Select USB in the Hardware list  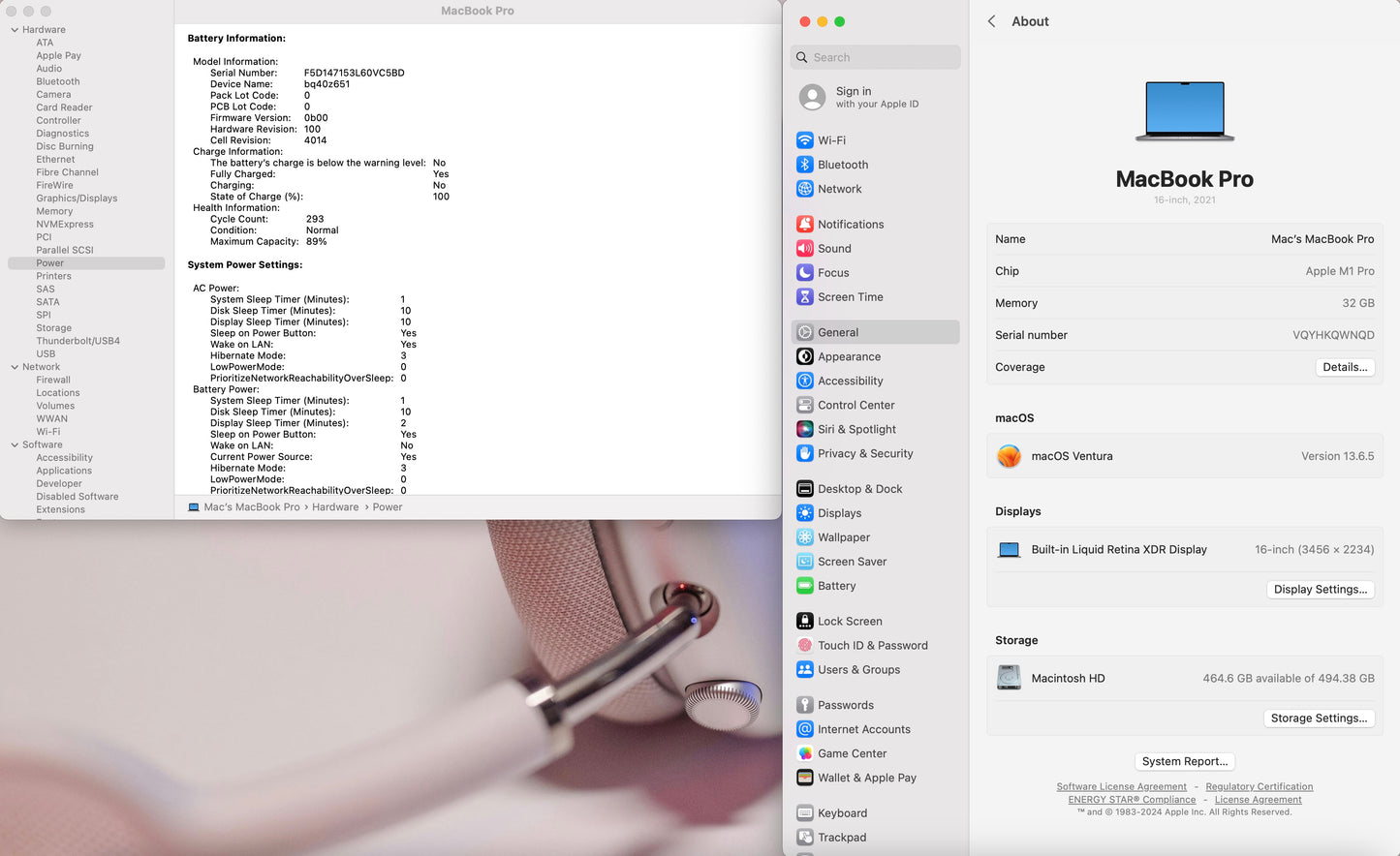click(x=46, y=354)
